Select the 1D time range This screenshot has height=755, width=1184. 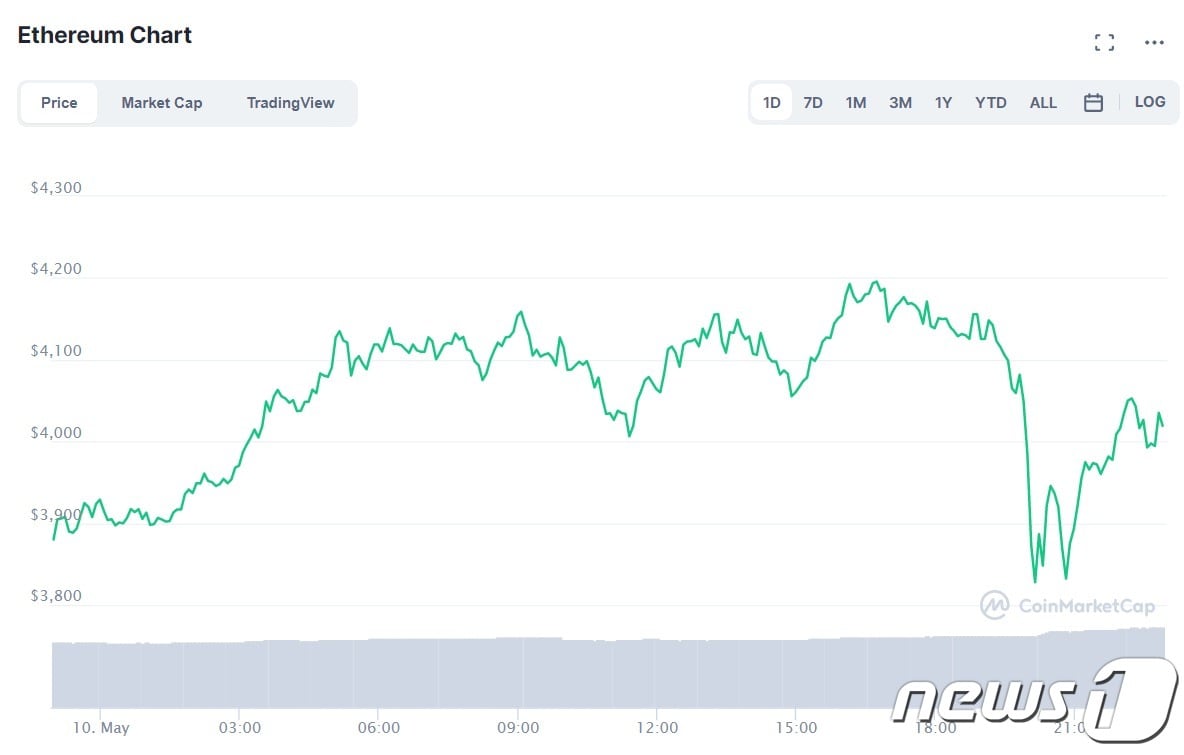(x=772, y=103)
